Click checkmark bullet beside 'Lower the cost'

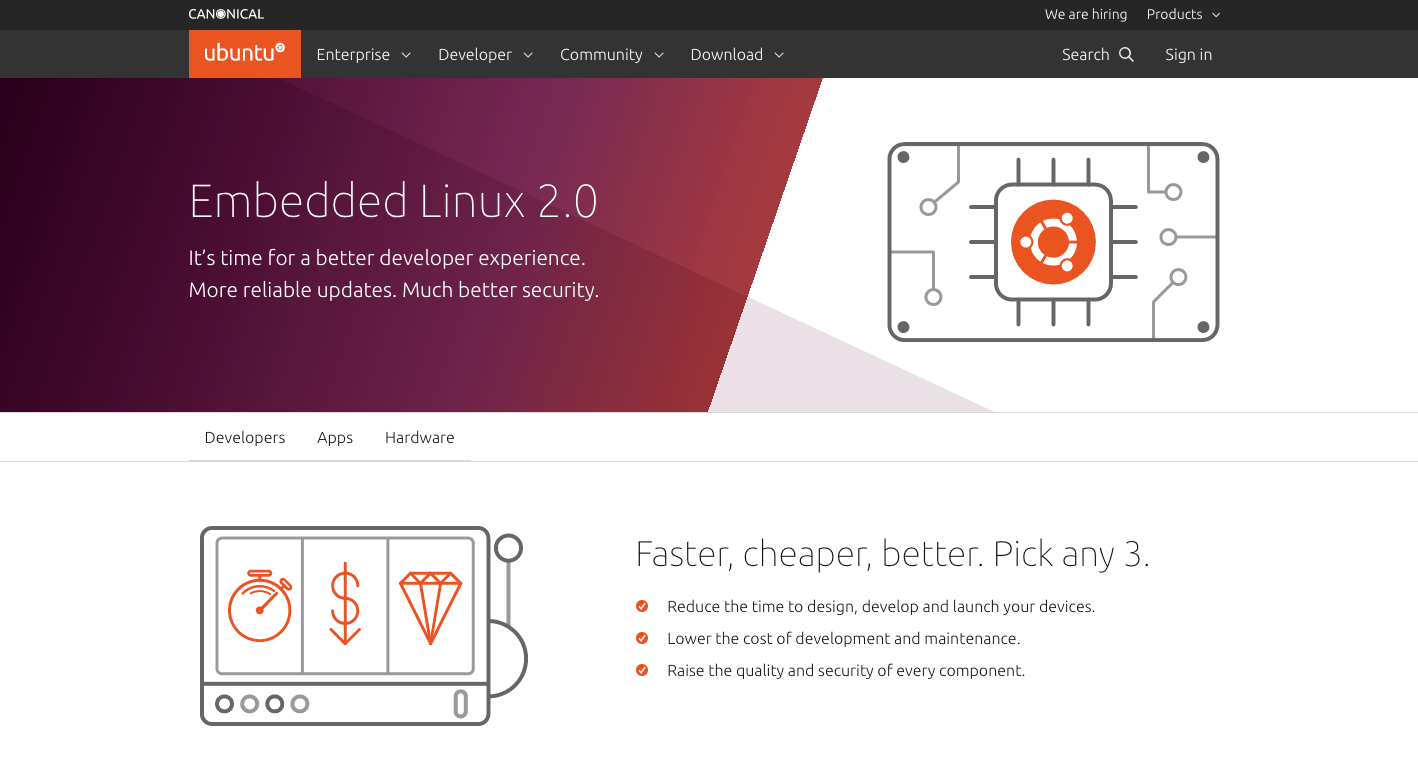pos(642,638)
